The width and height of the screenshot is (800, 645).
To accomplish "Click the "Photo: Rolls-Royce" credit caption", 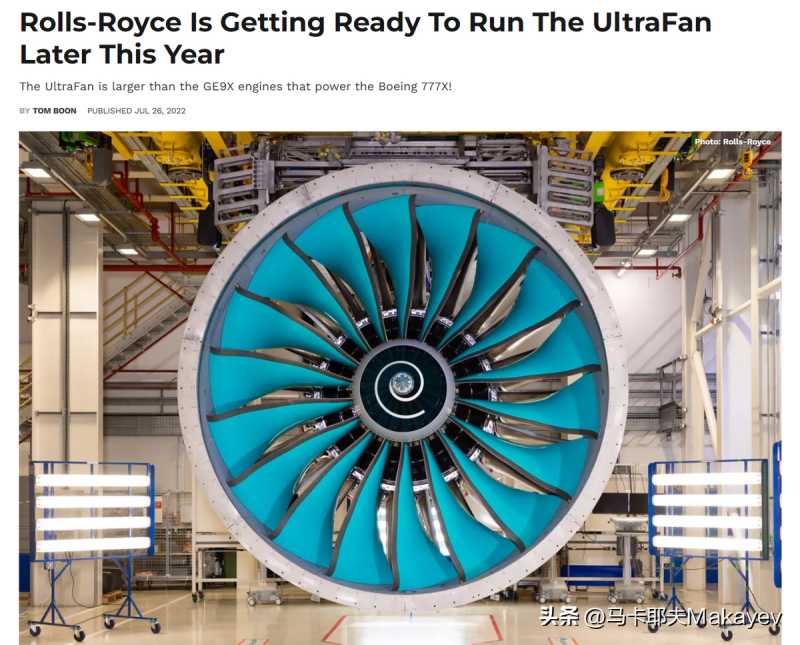I will click(733, 141).
